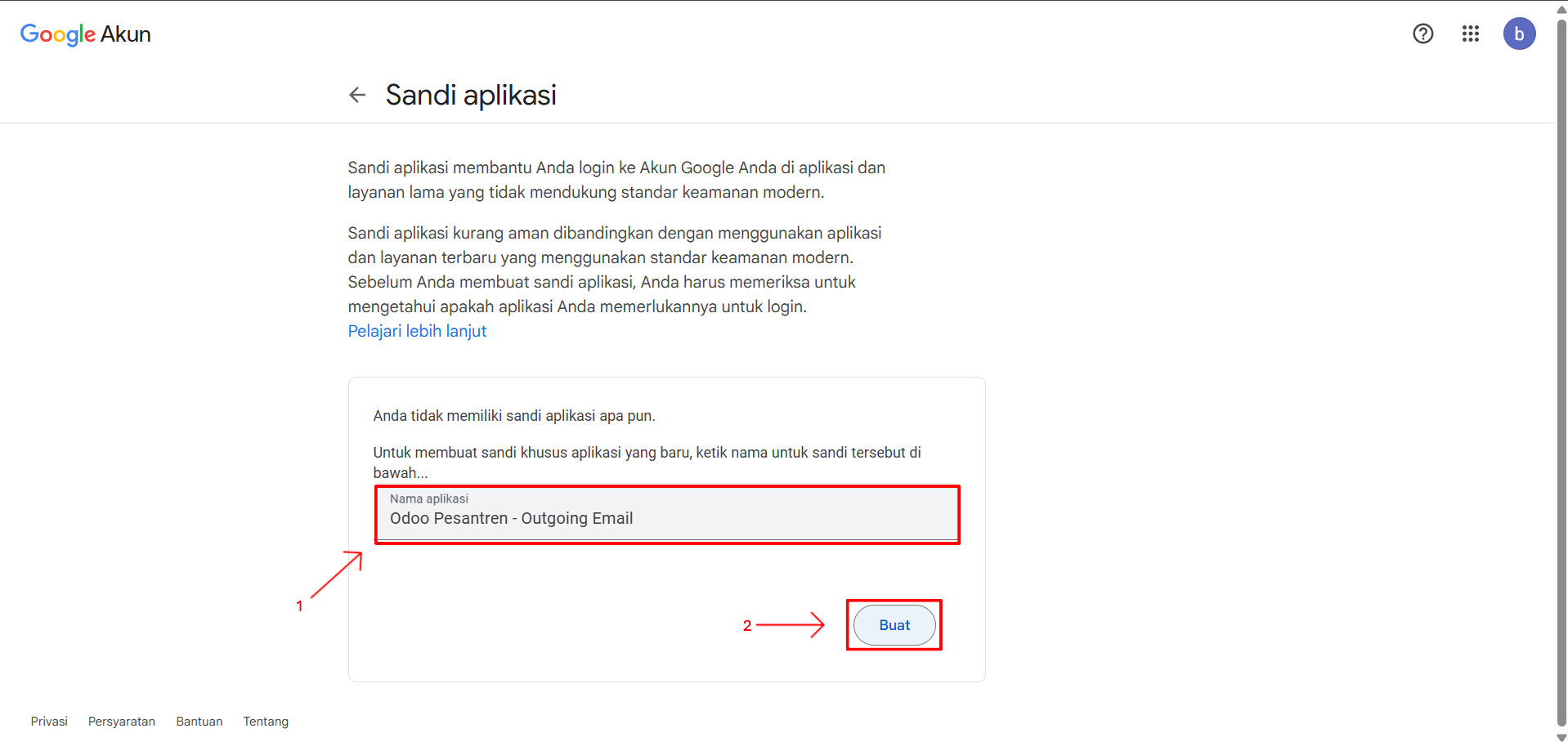Click the Sandi aplikasi page heading
Image resolution: width=1568 pixels, height=742 pixels.
[x=471, y=95]
